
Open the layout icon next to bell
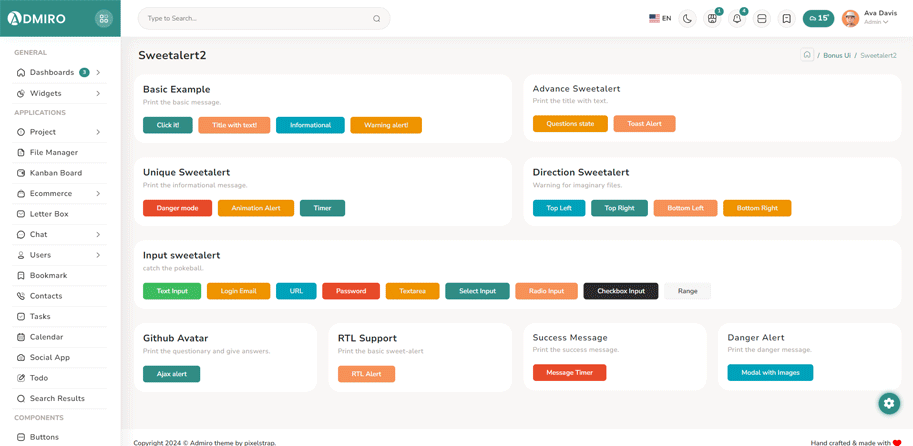click(x=762, y=18)
